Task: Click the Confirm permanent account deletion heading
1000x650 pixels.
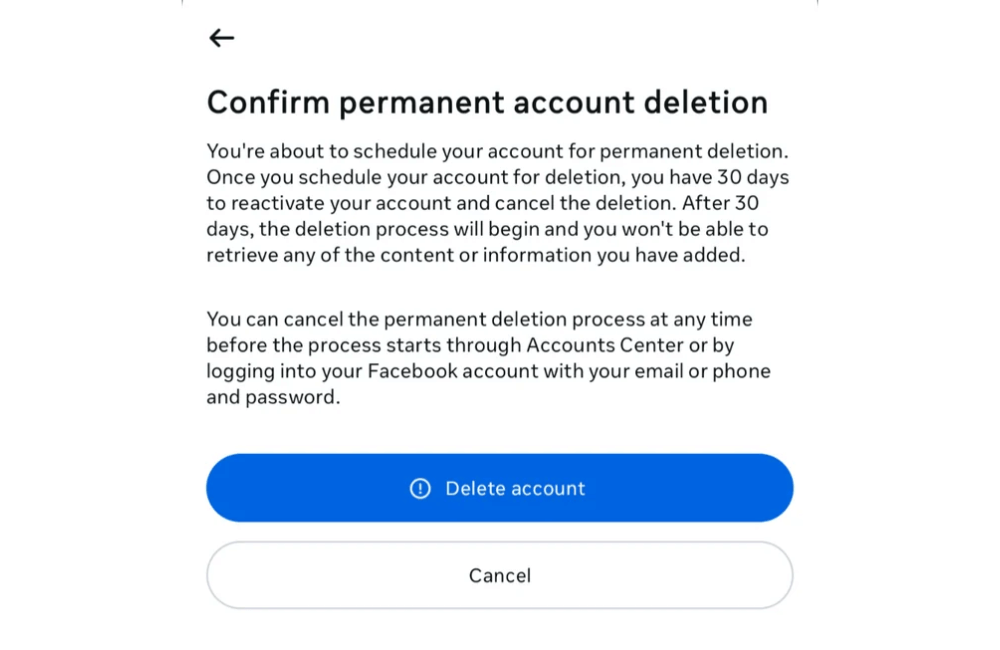Action: [487, 101]
